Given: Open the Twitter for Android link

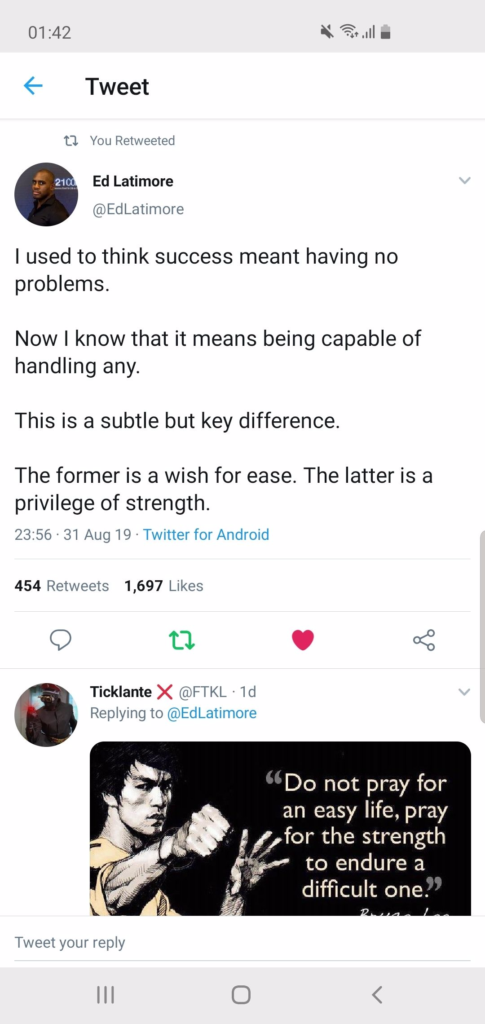Looking at the screenshot, I should (x=206, y=535).
